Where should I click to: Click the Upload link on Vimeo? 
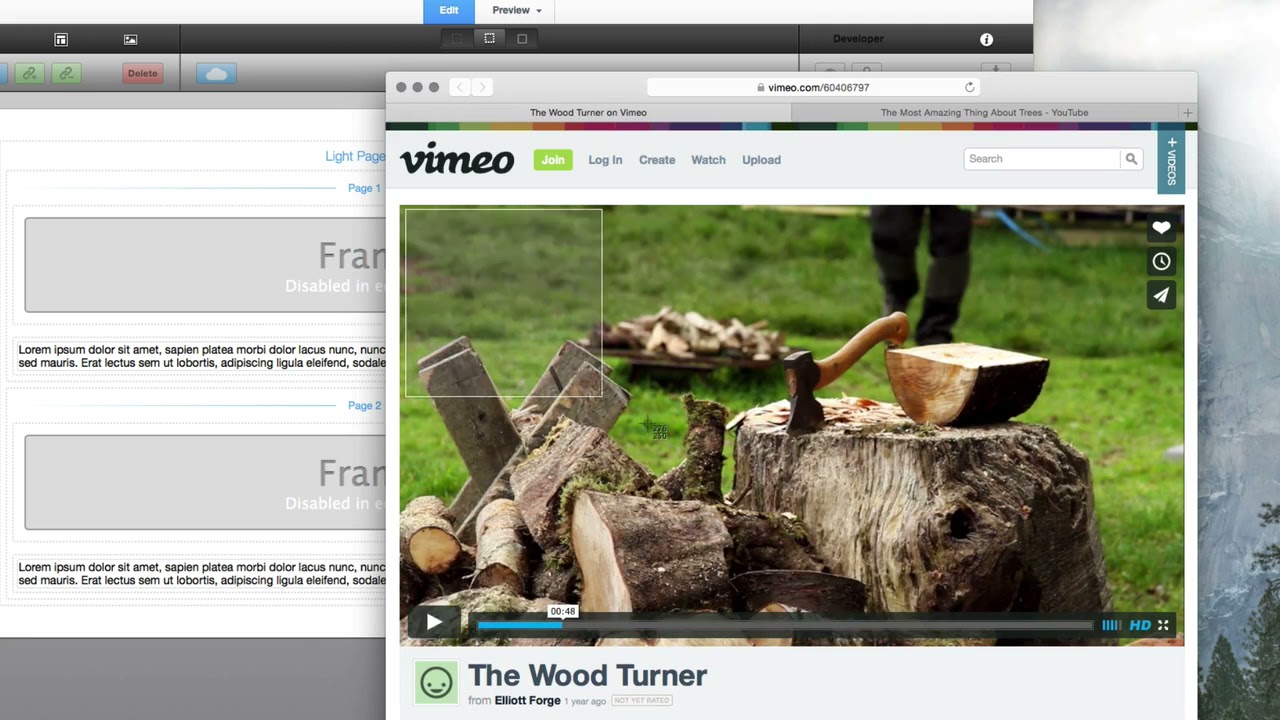point(761,160)
